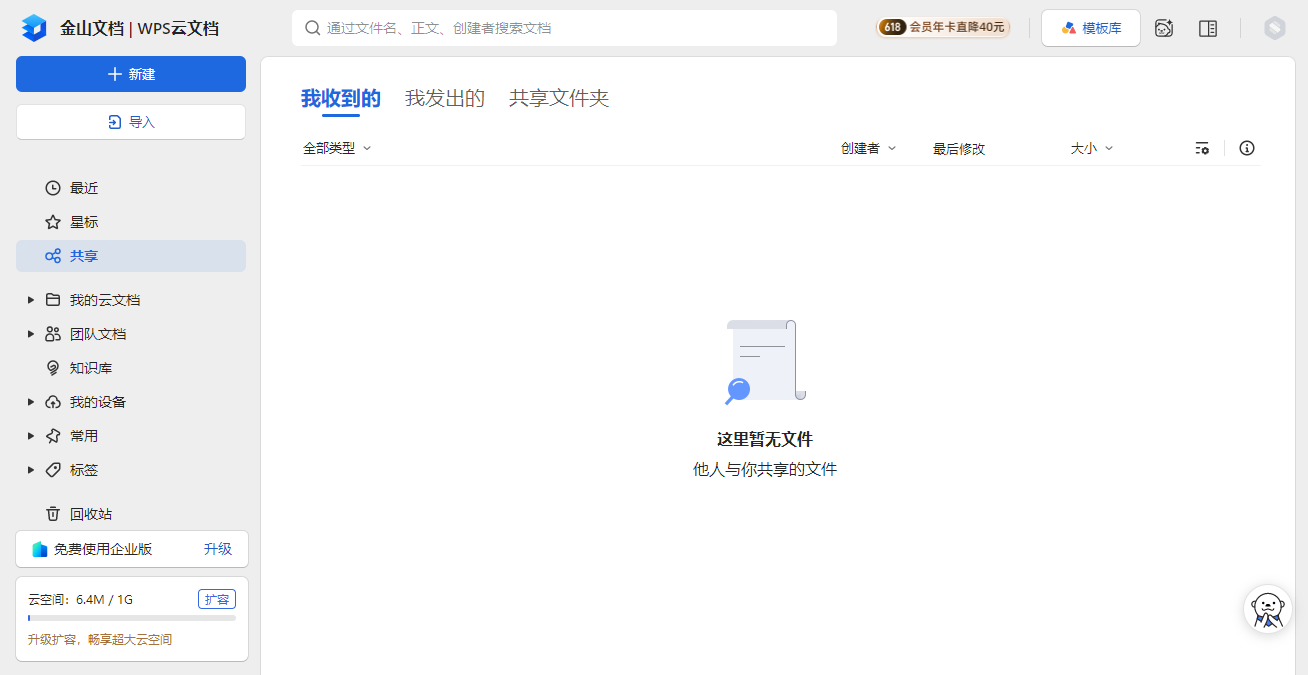The width and height of the screenshot is (1308, 675).
Task: Click the cloud storage usage bar
Action: tap(132, 618)
